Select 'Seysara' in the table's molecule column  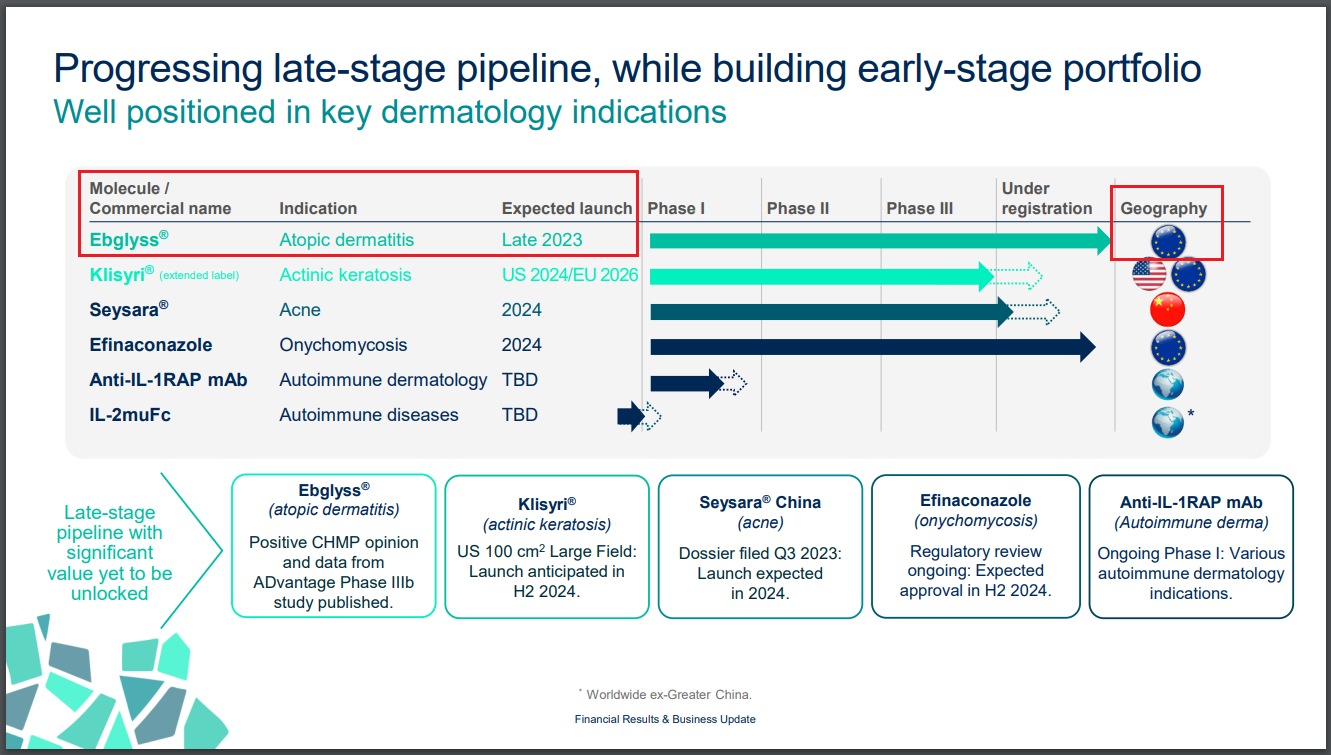point(129,310)
